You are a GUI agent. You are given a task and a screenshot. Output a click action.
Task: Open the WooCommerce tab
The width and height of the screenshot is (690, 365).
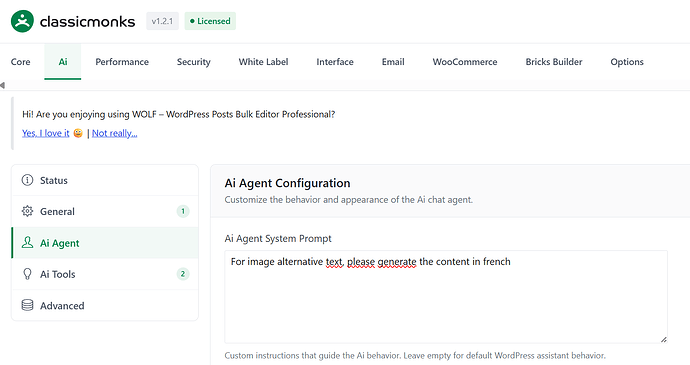pyautogui.click(x=465, y=62)
